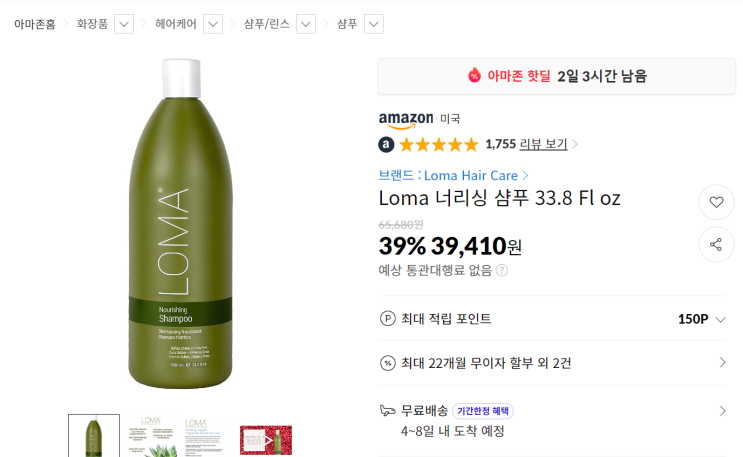Go to 아마존홈 breadcrumb
Image resolution: width=743 pixels, height=457 pixels.
point(35,23)
